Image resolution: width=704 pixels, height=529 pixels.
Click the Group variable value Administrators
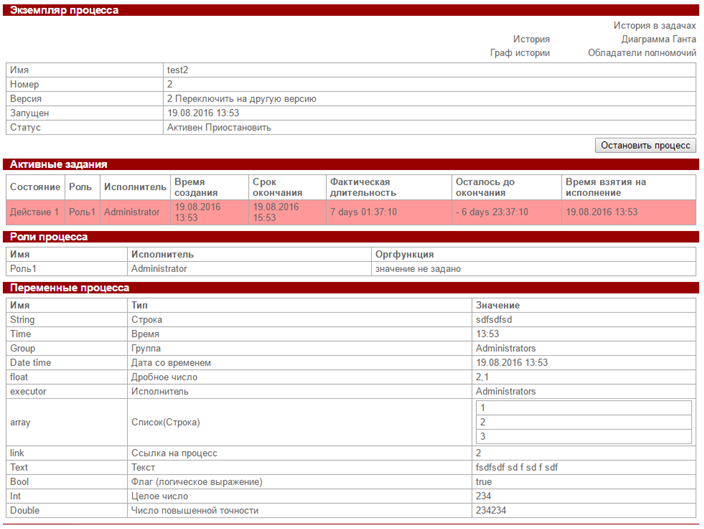(506, 348)
